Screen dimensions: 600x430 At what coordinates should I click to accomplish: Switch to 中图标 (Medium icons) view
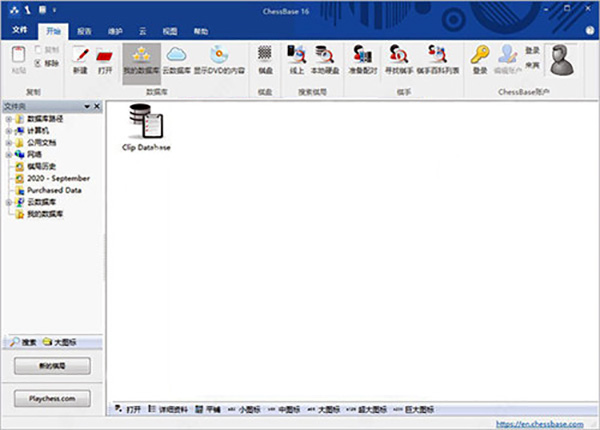click(284, 409)
